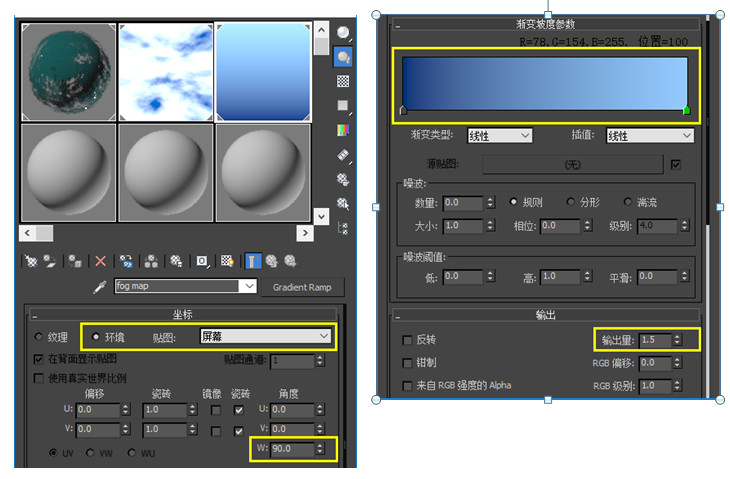
Task: Toggle the checkbox beside 源贴图 button
Action: click(676, 164)
